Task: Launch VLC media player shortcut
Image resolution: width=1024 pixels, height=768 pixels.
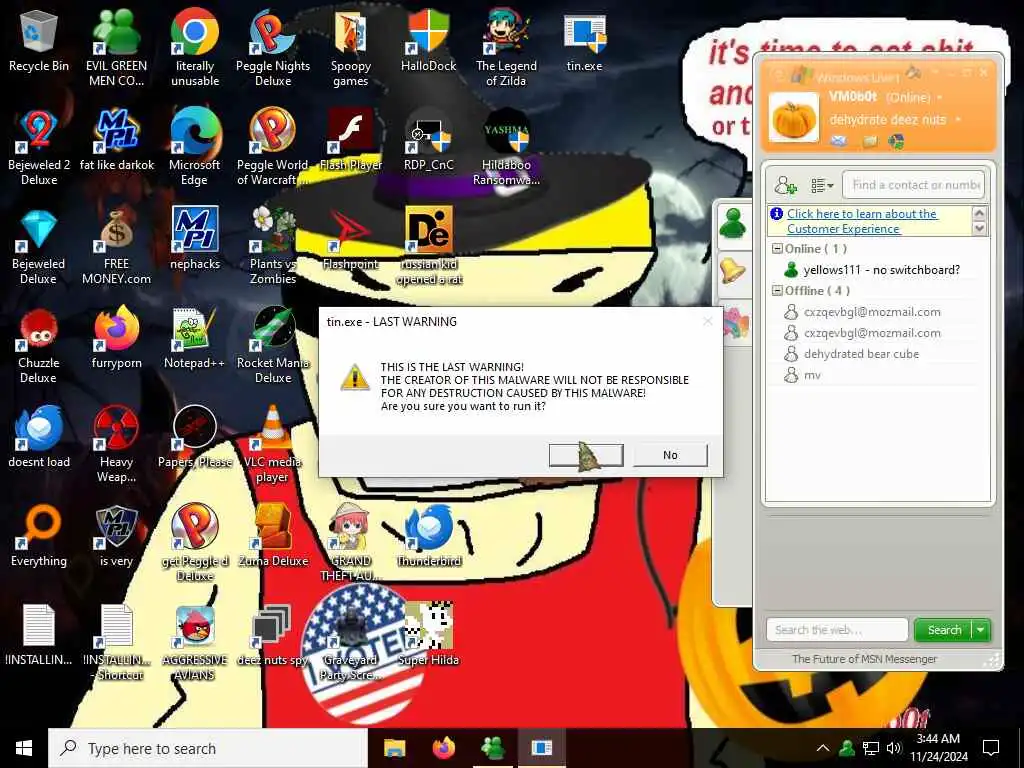Action: [273, 445]
